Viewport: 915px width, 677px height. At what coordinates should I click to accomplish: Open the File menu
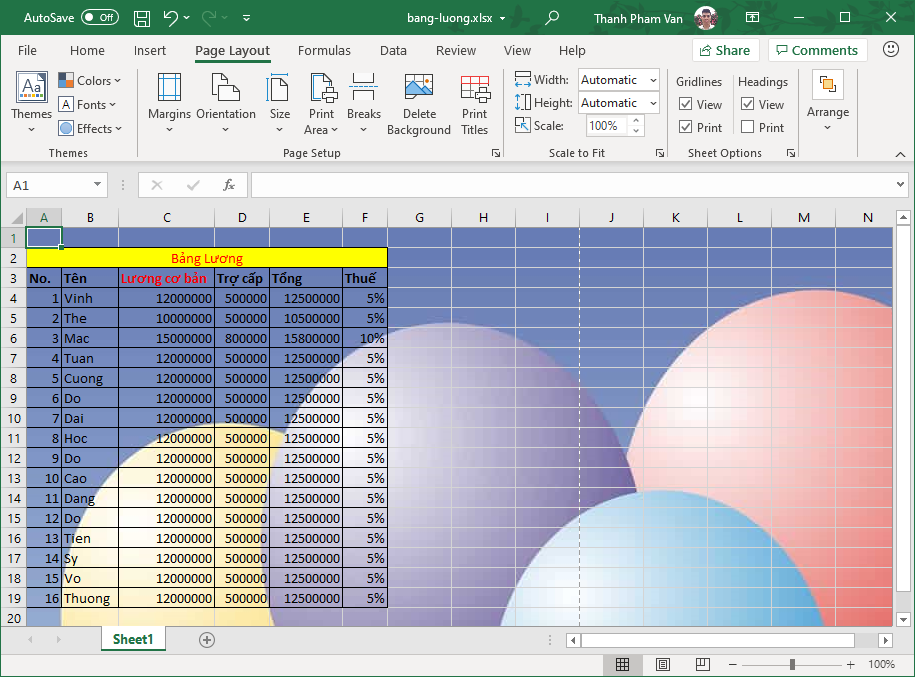click(x=27, y=51)
